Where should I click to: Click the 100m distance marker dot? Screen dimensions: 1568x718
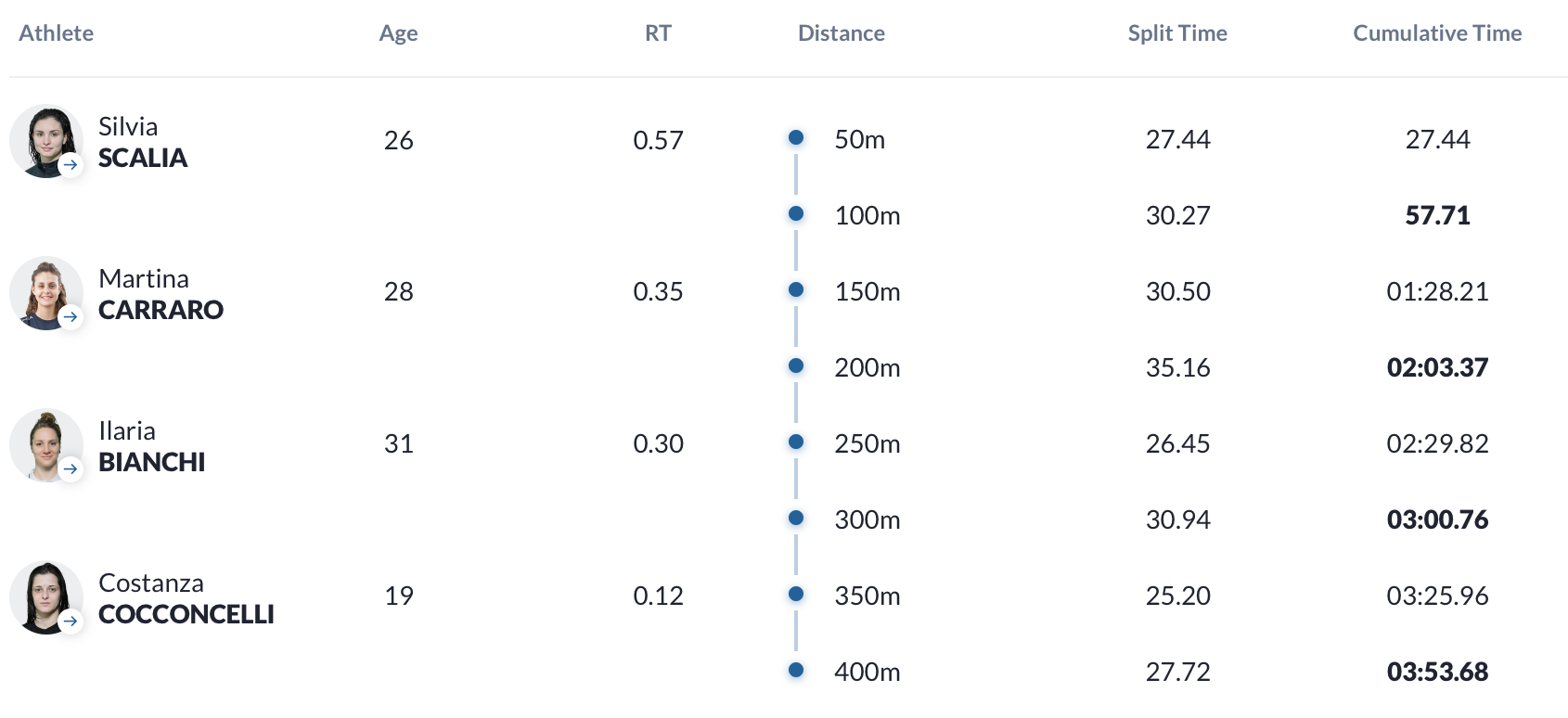point(796,213)
